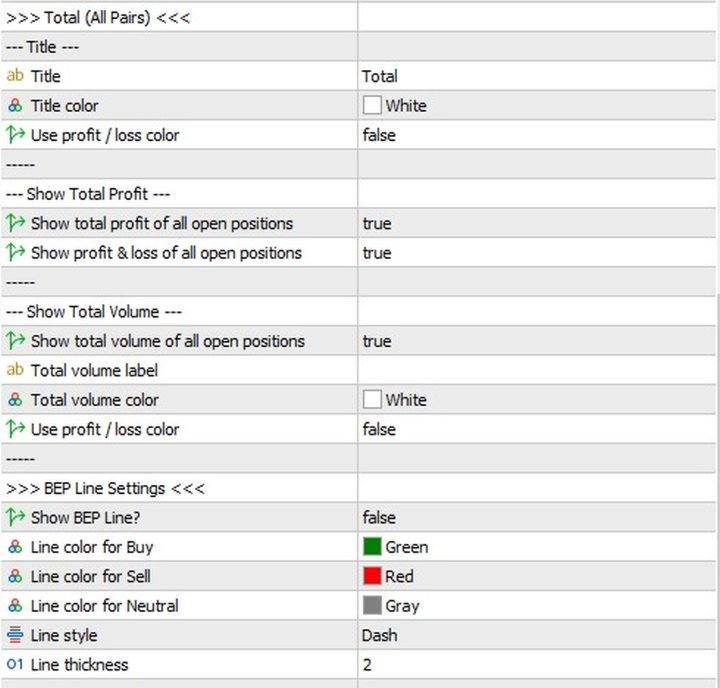Image resolution: width=720 pixels, height=688 pixels.
Task: Click the boolean icon beside Show BEP Line?
Action: pyautogui.click(x=15, y=517)
